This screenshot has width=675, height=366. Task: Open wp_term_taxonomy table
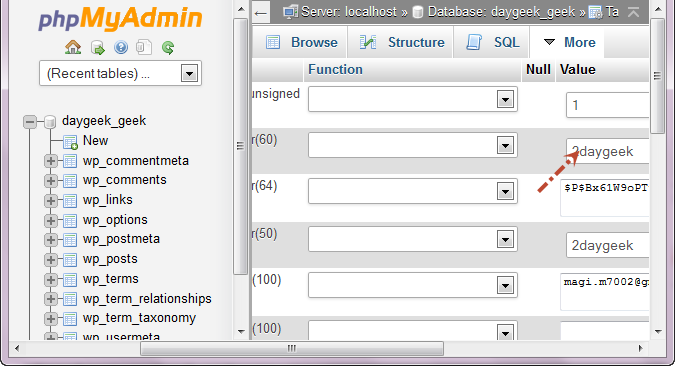pyautogui.click(x=139, y=318)
